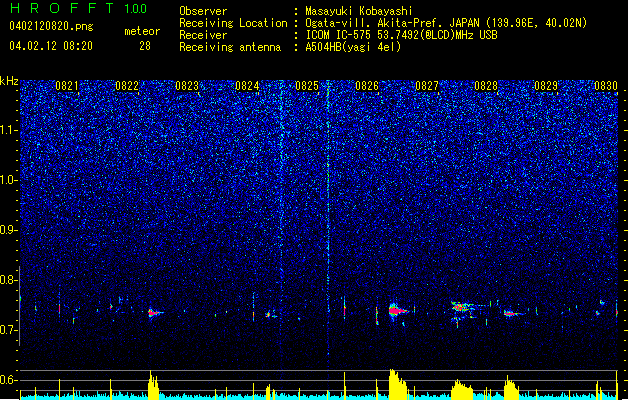This screenshot has width=629, height=400.
Task: Click the 0.8 kHz axis label
Action: point(9,280)
